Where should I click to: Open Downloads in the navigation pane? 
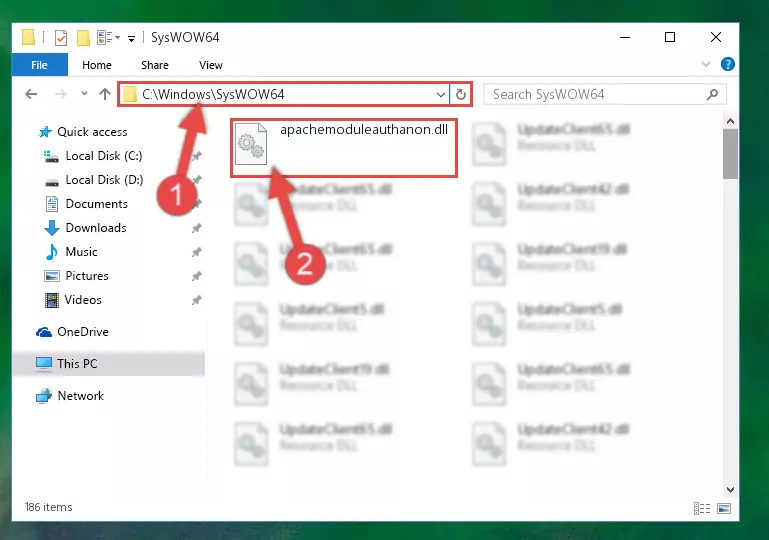(x=96, y=228)
